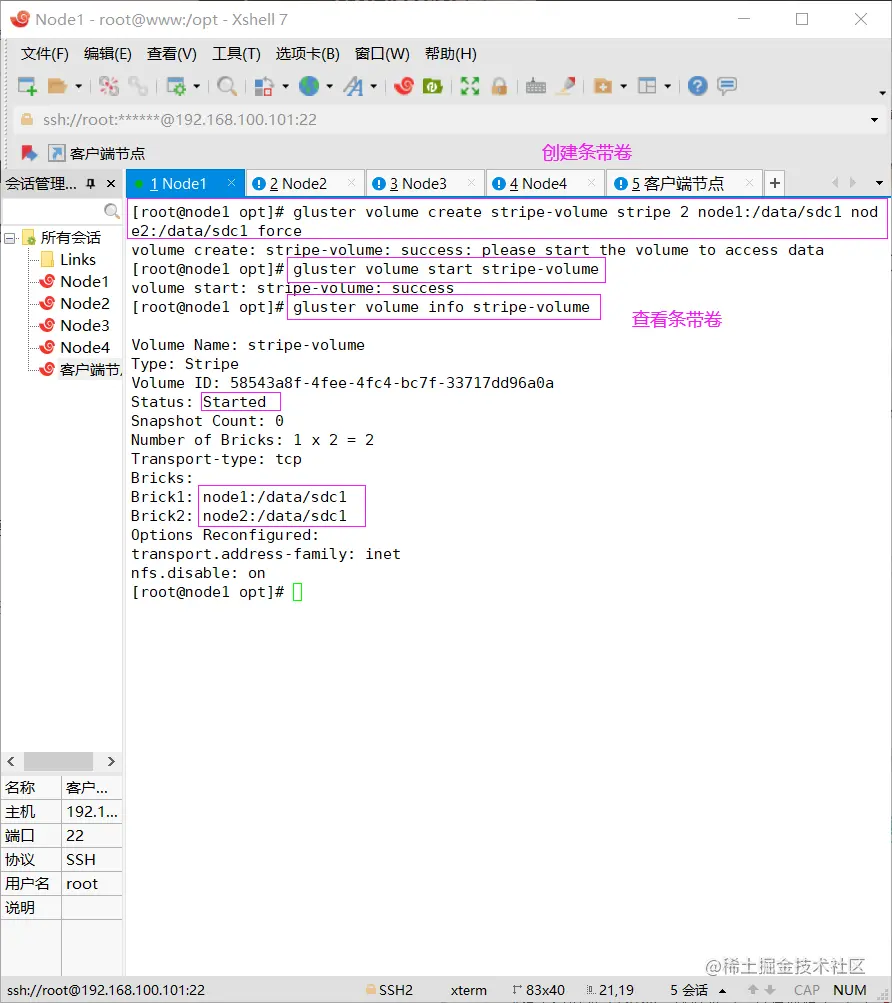Select Node1 in session tree
The width and height of the screenshot is (892, 1003).
84,281
